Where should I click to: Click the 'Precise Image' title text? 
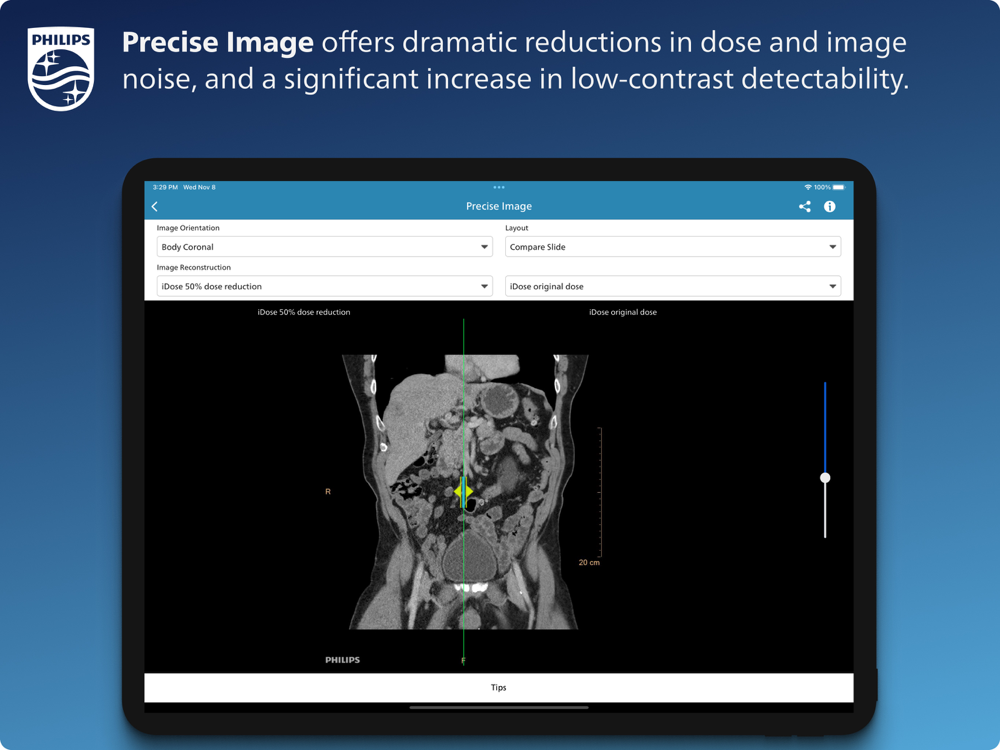click(499, 207)
